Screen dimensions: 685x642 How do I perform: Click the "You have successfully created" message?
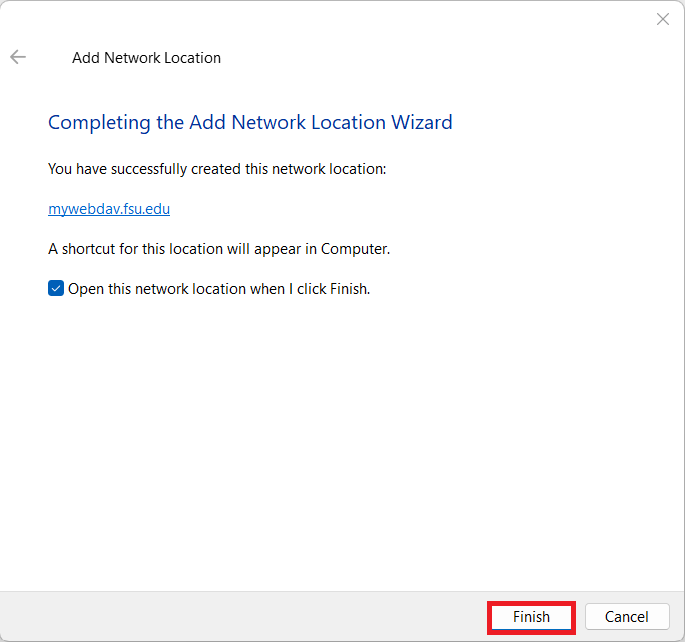coord(217,169)
